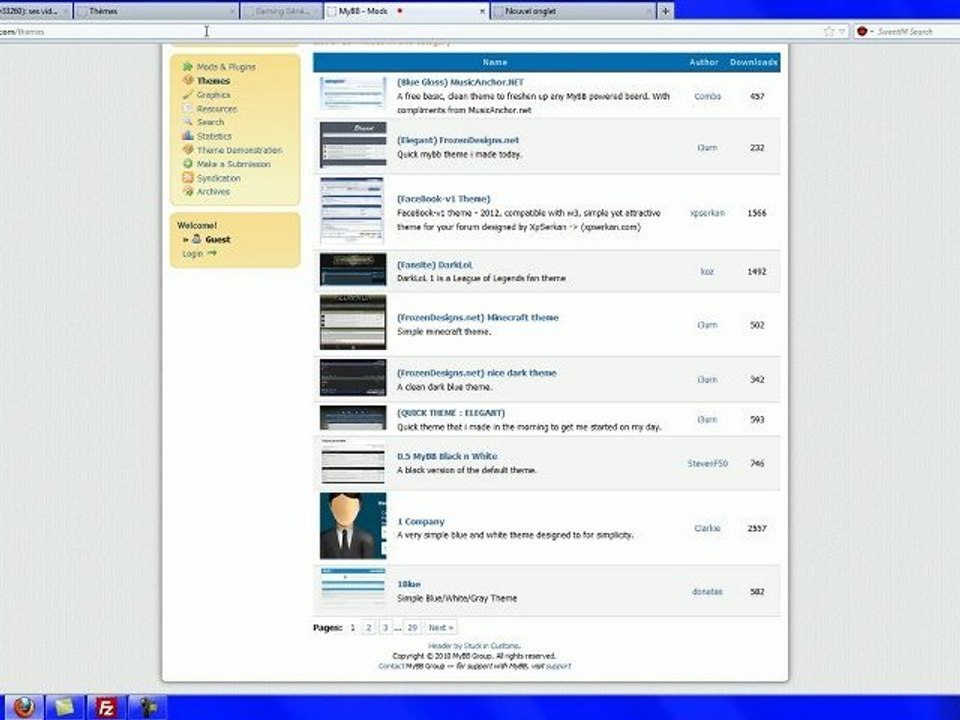Click the FaceBook-v1 theme thumbnail
The width and height of the screenshot is (960, 720).
pyautogui.click(x=352, y=211)
